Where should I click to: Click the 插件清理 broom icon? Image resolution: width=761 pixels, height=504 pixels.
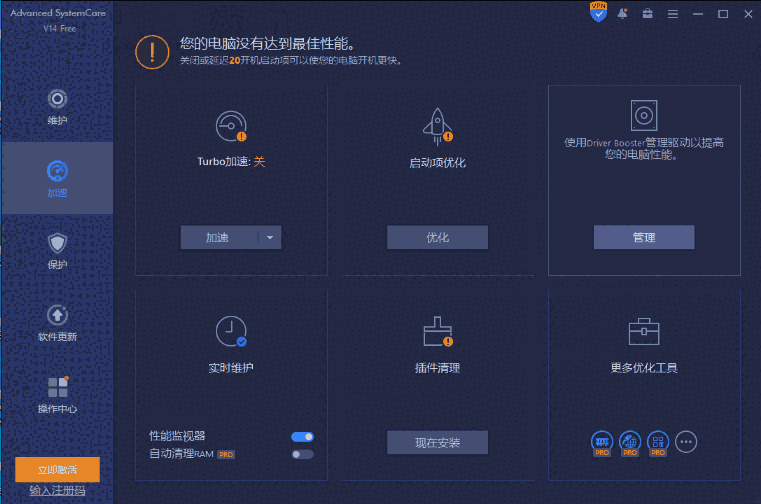coord(438,332)
